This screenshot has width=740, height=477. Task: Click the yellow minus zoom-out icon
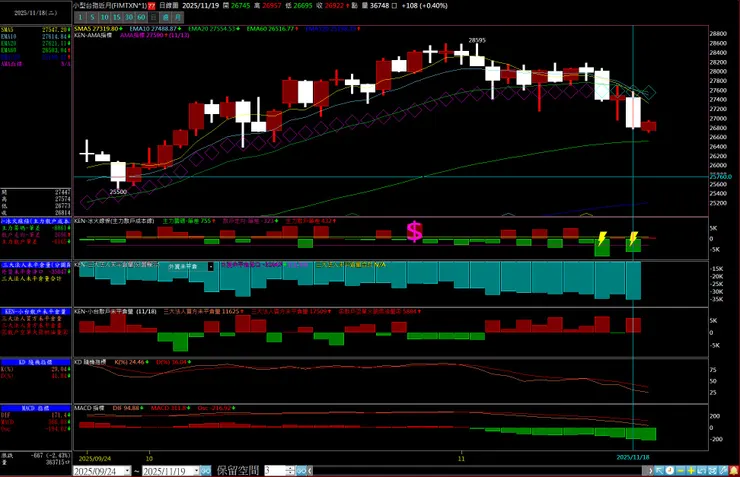(x=680, y=470)
